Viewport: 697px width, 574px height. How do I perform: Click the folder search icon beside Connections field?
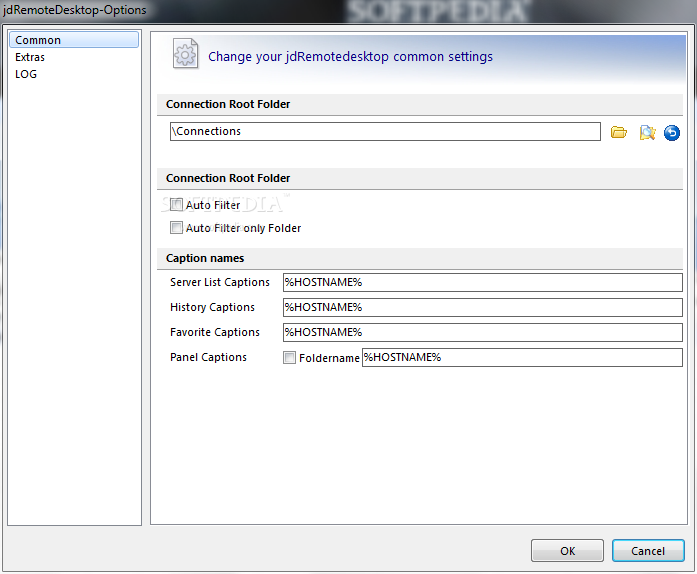coord(647,132)
